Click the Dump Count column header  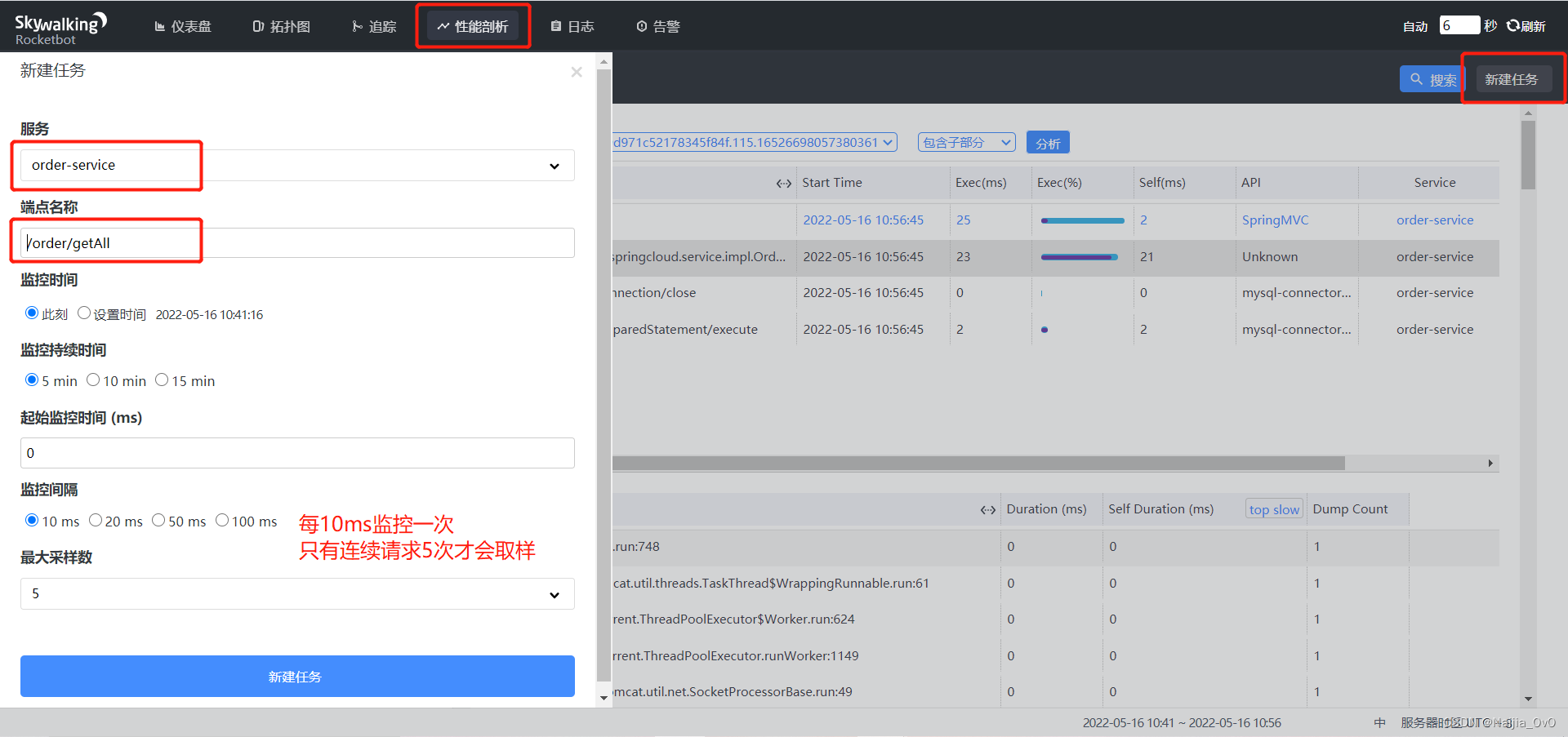[x=1350, y=509]
